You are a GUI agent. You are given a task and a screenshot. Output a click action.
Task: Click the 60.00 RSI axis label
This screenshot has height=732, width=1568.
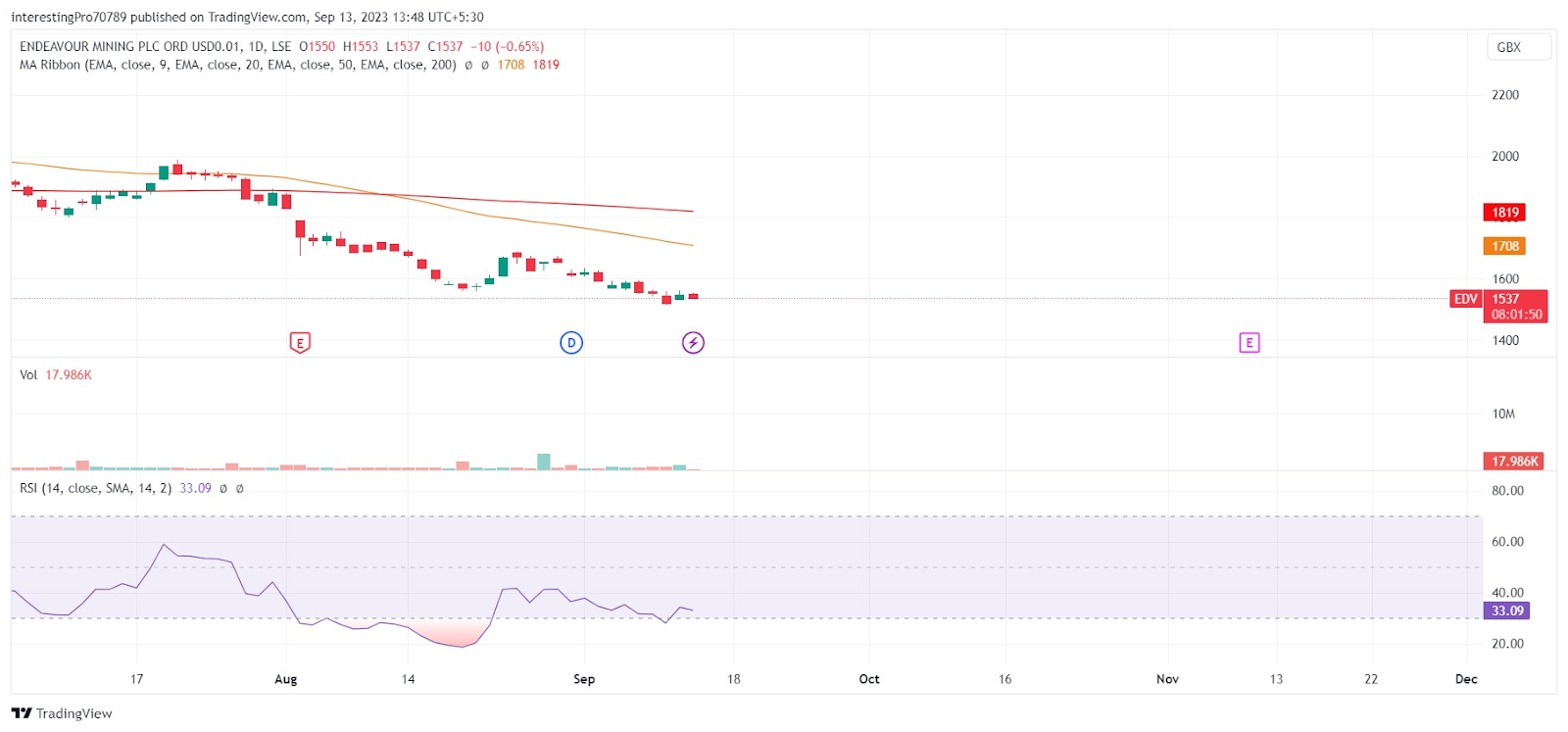click(x=1507, y=542)
